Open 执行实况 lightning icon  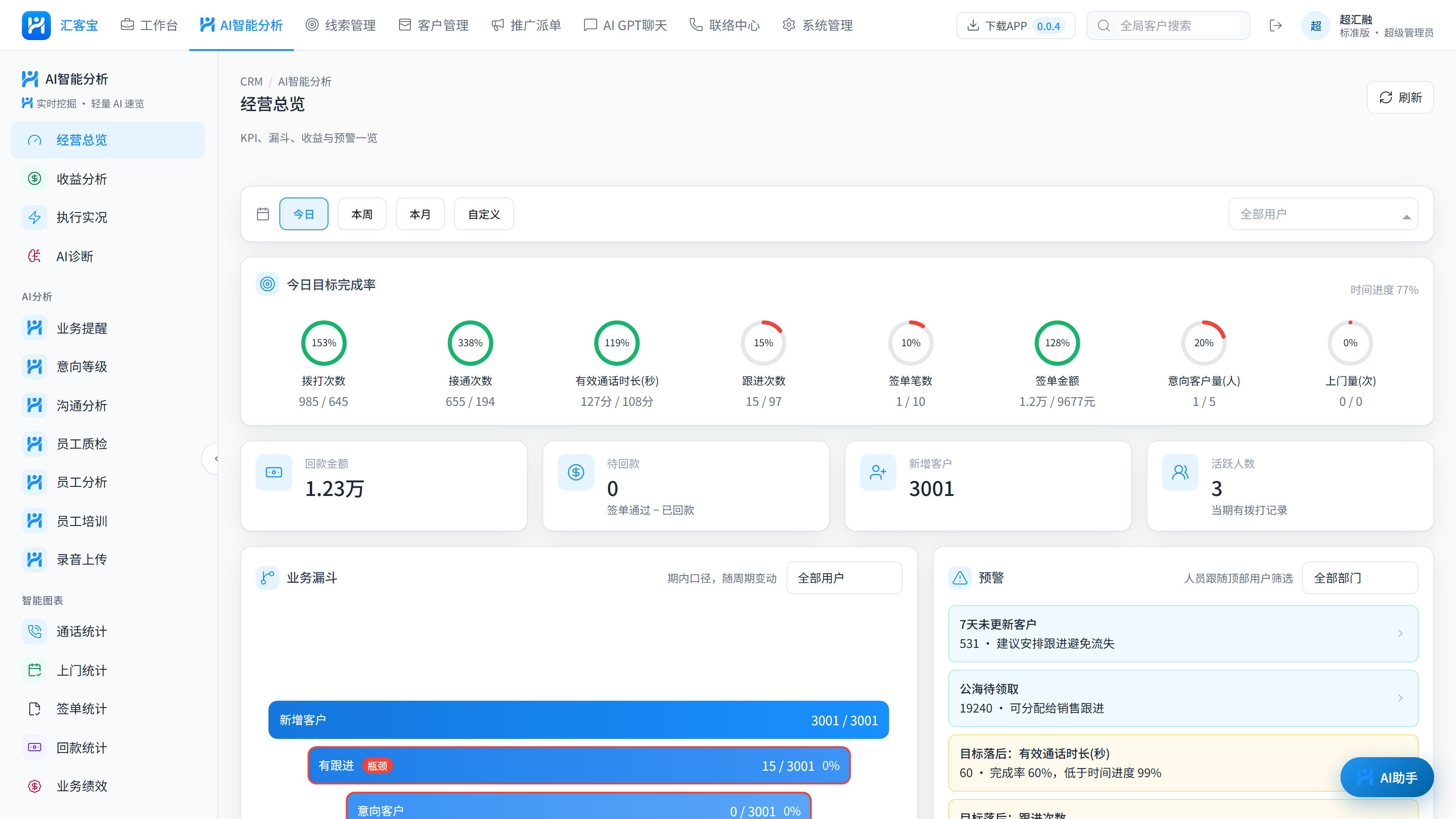pyautogui.click(x=35, y=217)
